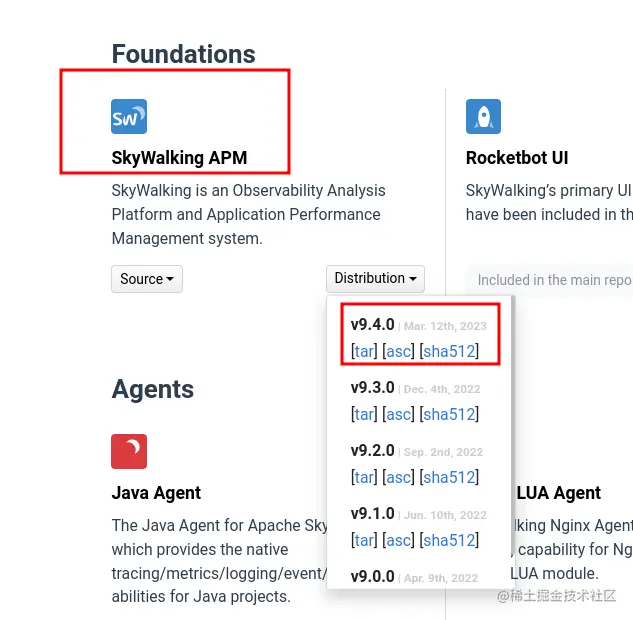This screenshot has height=620, width=633.
Task: Collapse the Distribution dropdown
Action: point(375,279)
